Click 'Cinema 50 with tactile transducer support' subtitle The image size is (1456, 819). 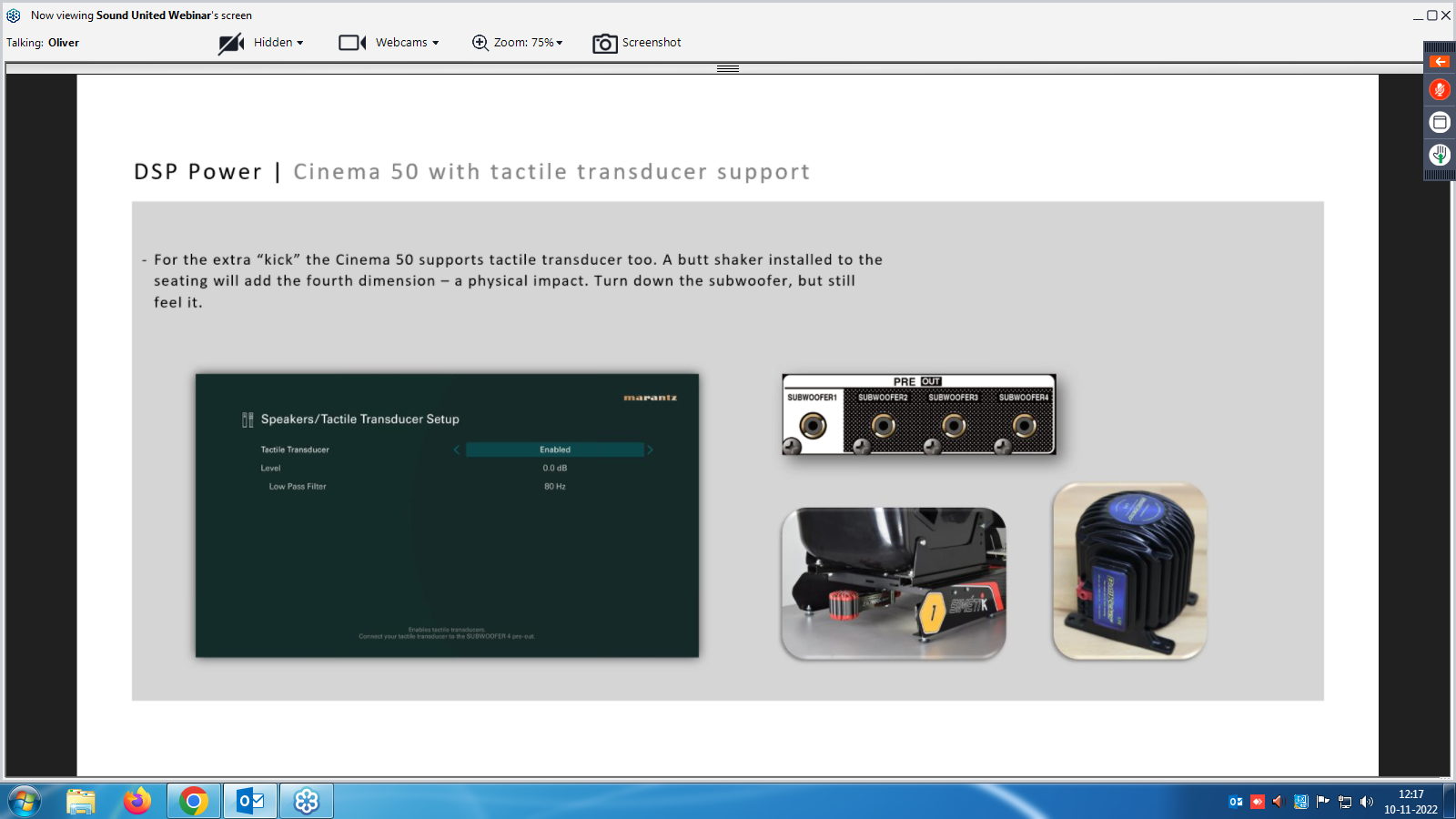(x=551, y=172)
